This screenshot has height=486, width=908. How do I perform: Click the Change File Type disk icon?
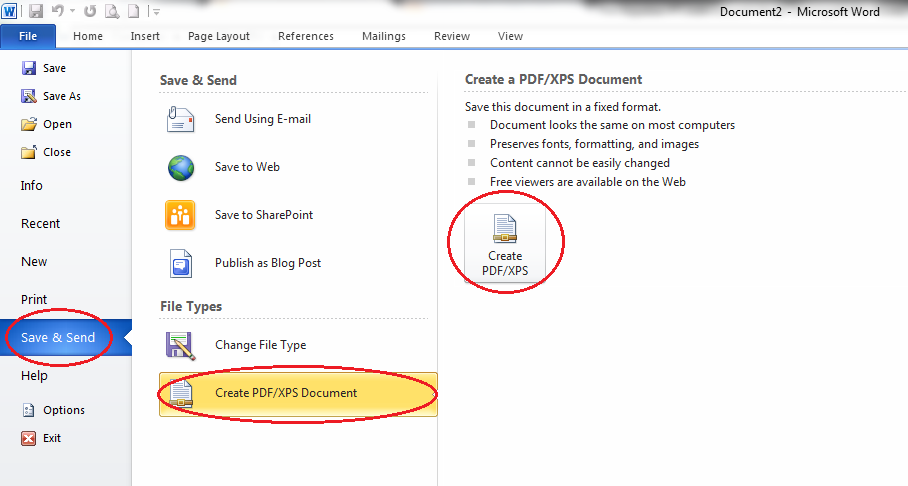pos(180,345)
